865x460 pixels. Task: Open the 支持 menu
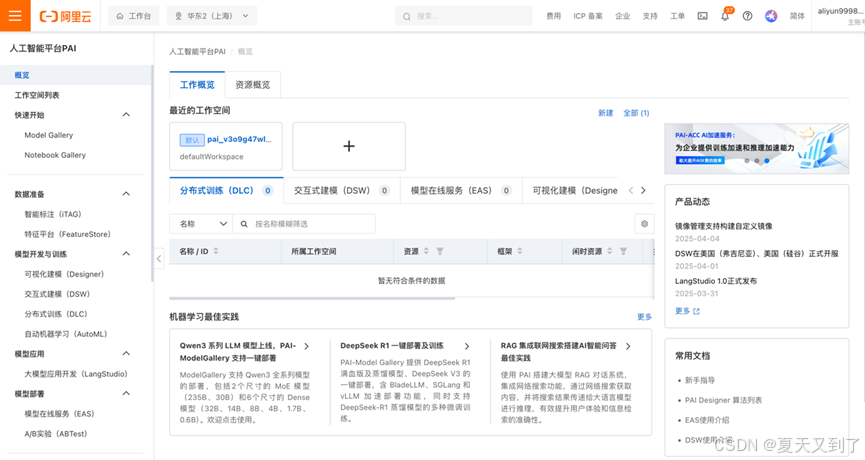point(650,16)
